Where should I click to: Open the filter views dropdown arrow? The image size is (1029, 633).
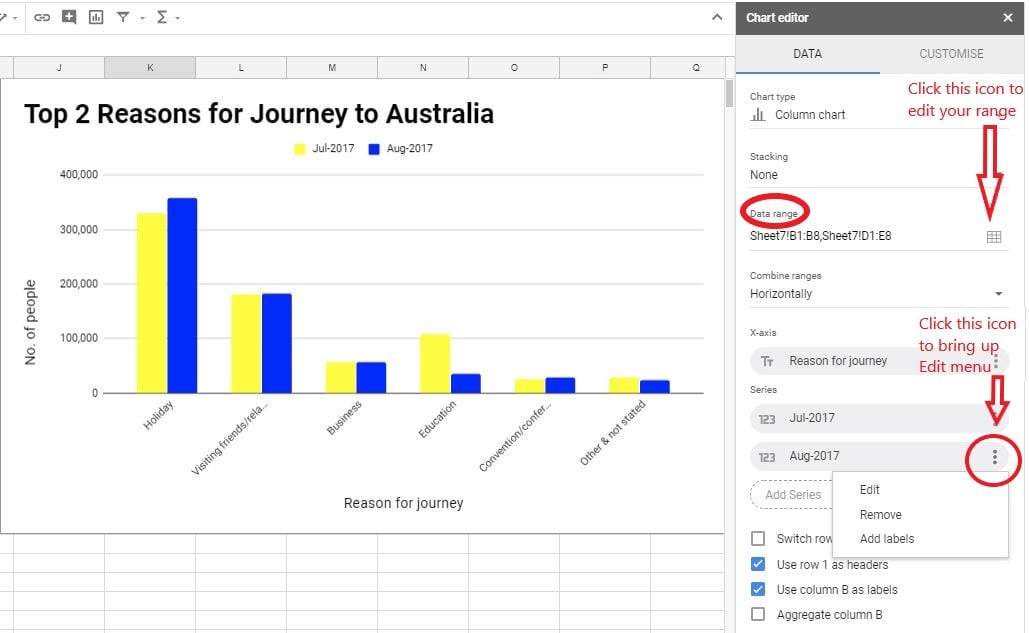pos(142,18)
